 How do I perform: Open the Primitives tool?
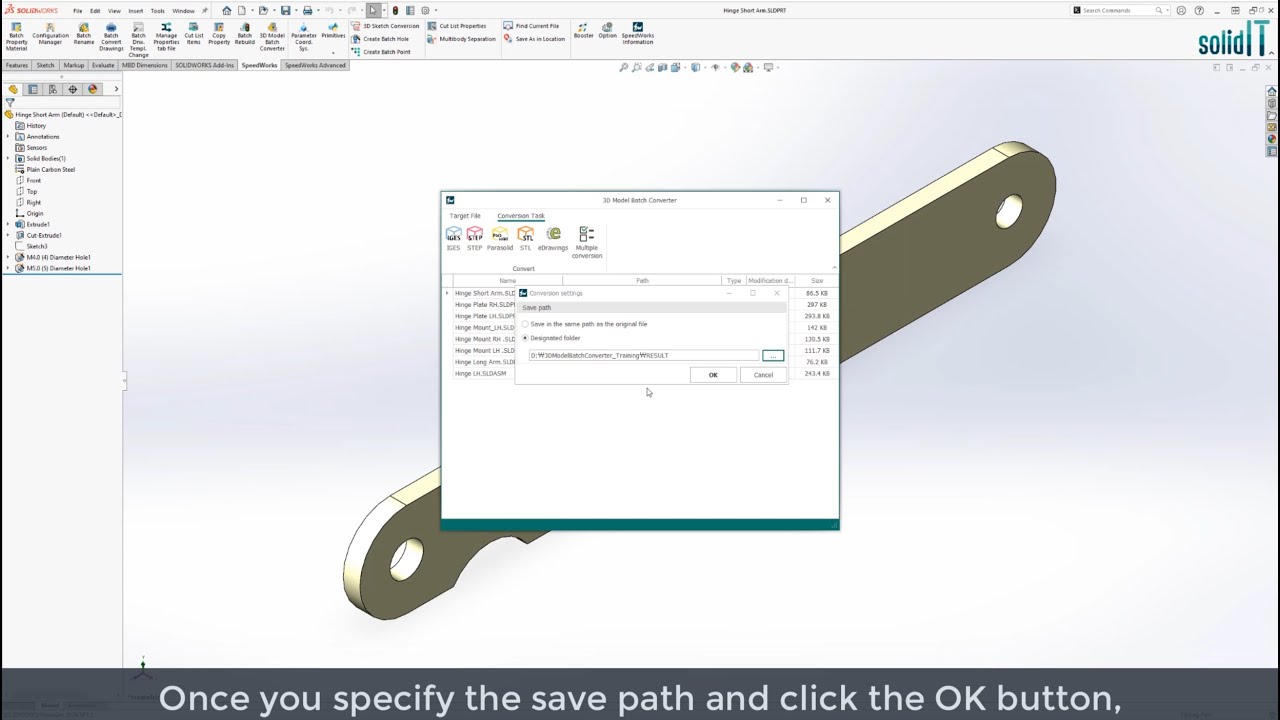click(x=333, y=30)
